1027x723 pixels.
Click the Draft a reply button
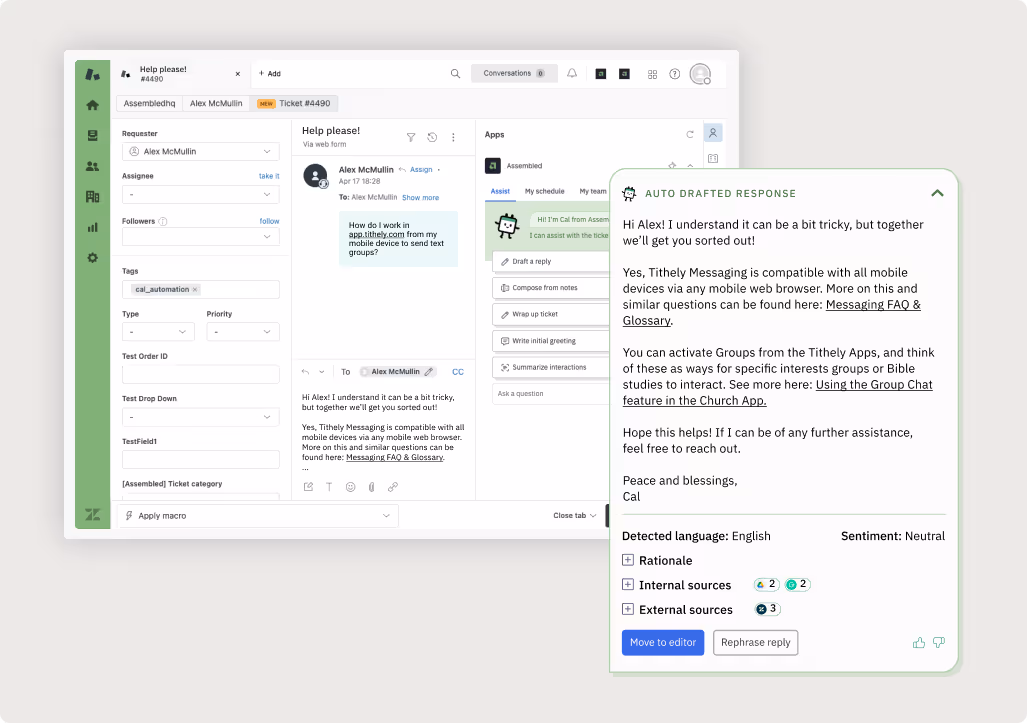coord(551,261)
